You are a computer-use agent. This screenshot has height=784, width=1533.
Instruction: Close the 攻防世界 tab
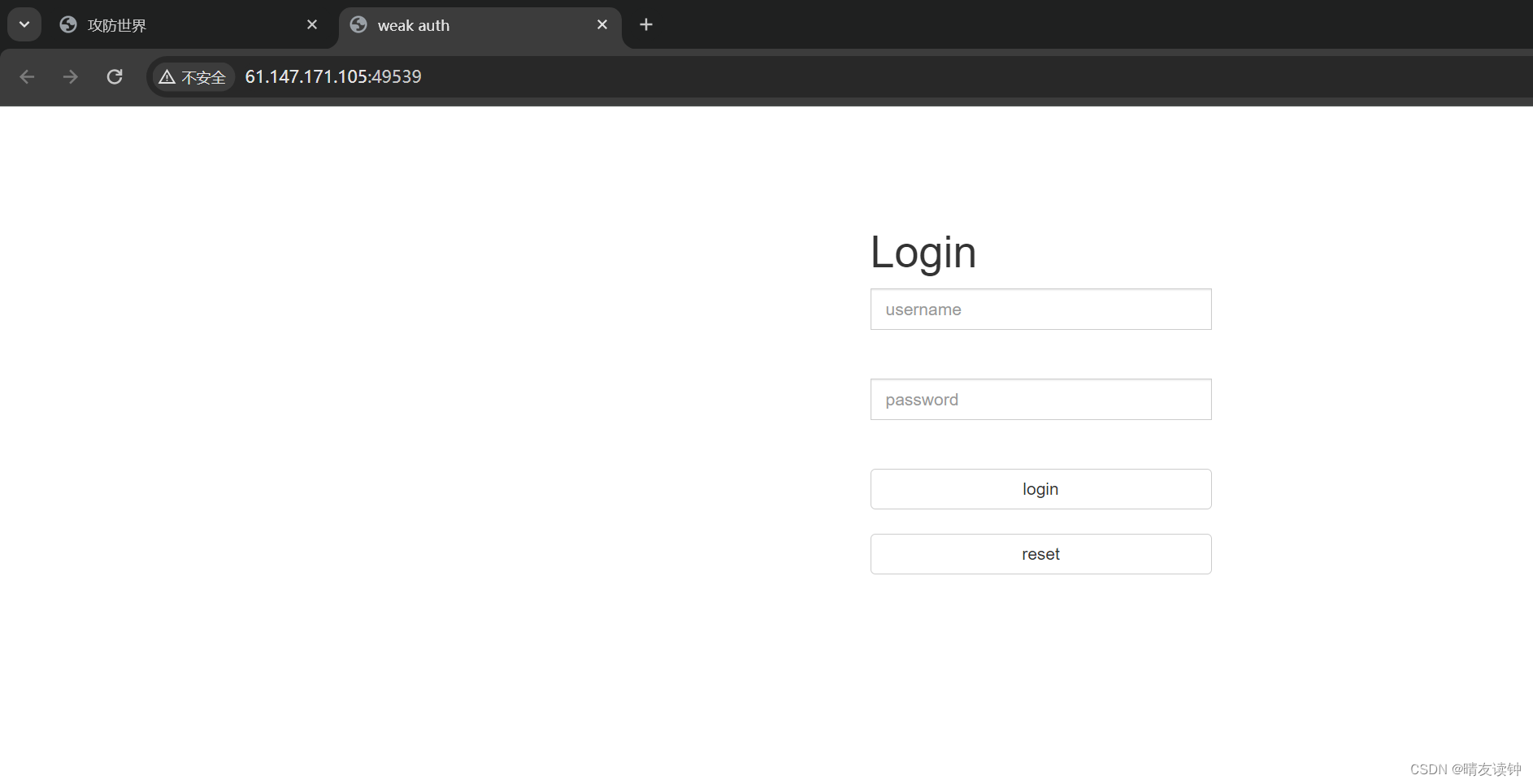[x=312, y=24]
